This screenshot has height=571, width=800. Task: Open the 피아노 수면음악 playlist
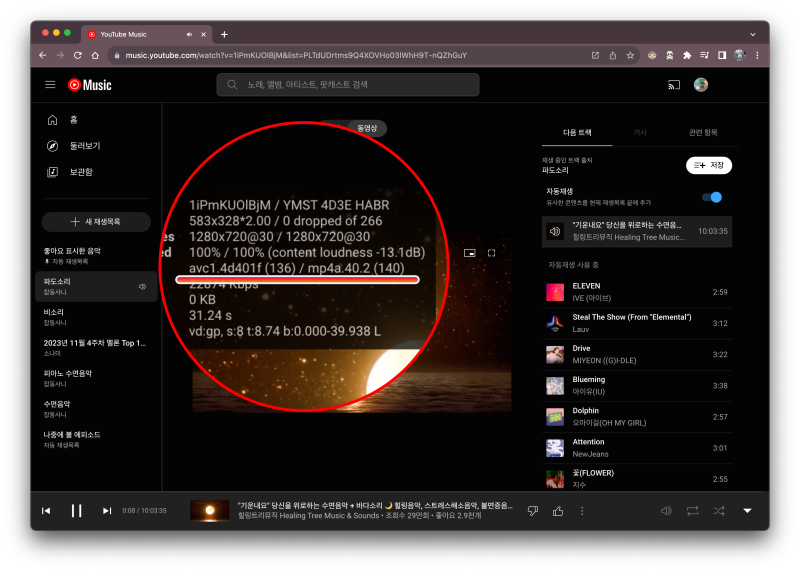(95, 378)
